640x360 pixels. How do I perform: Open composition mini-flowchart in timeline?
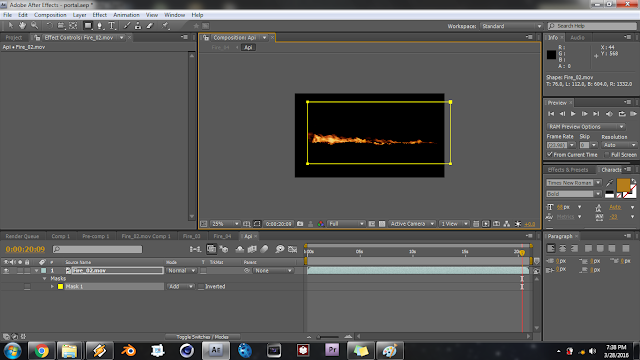[x=195, y=249]
